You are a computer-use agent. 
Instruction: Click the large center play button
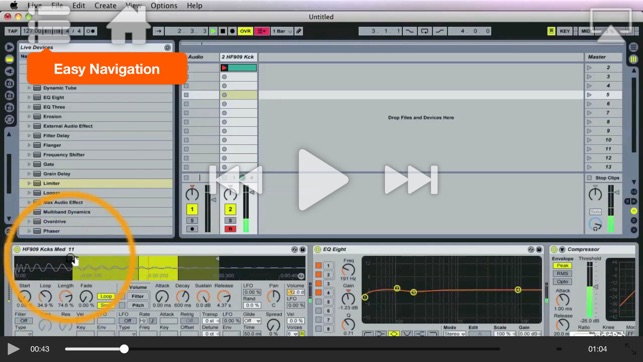[323, 180]
